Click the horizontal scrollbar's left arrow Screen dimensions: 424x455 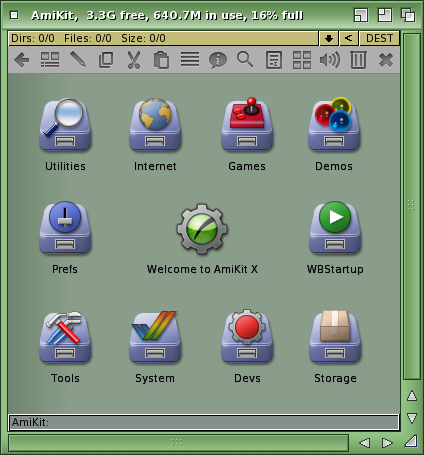[365, 443]
